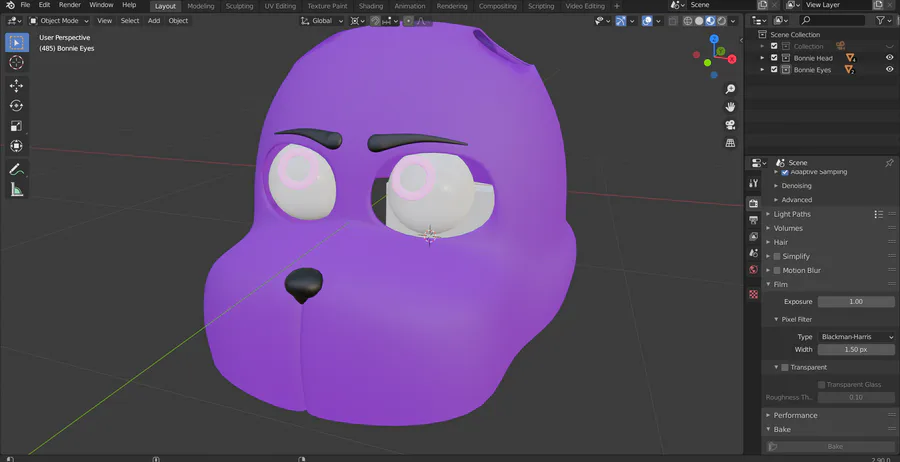900x462 pixels.
Task: Select the Cursor tool
Action: (x=17, y=63)
